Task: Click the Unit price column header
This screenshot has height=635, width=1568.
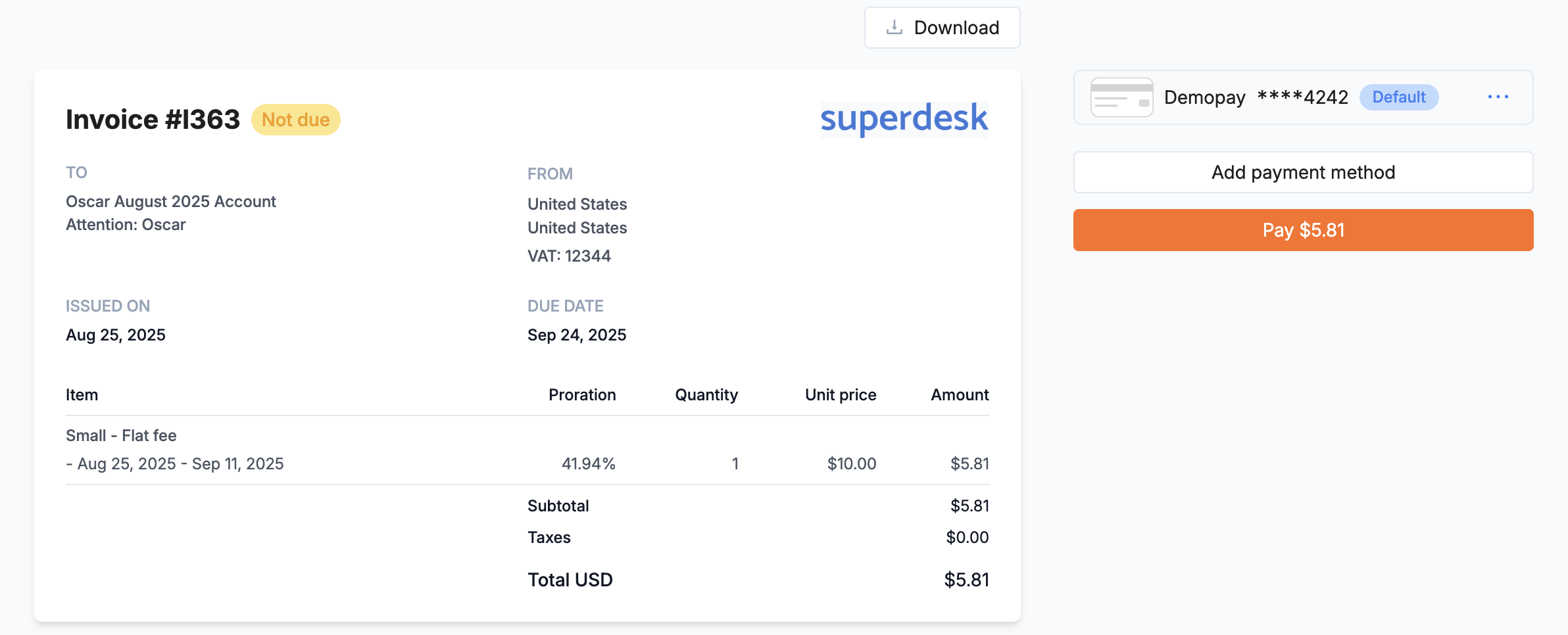Action: [841, 394]
